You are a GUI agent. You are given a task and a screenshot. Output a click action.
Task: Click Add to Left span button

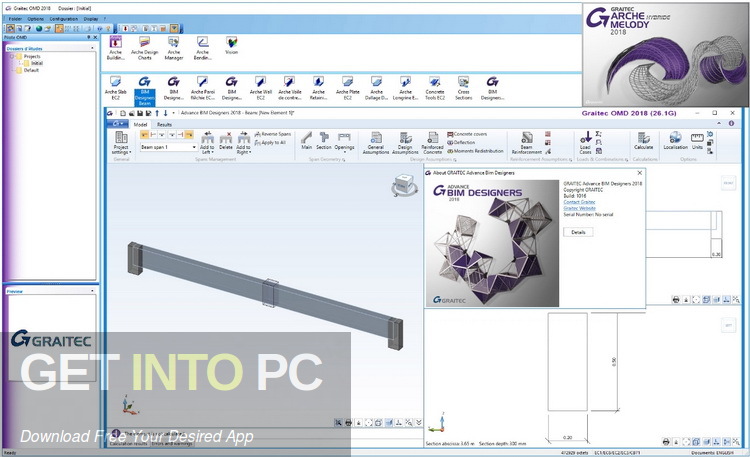pos(207,143)
